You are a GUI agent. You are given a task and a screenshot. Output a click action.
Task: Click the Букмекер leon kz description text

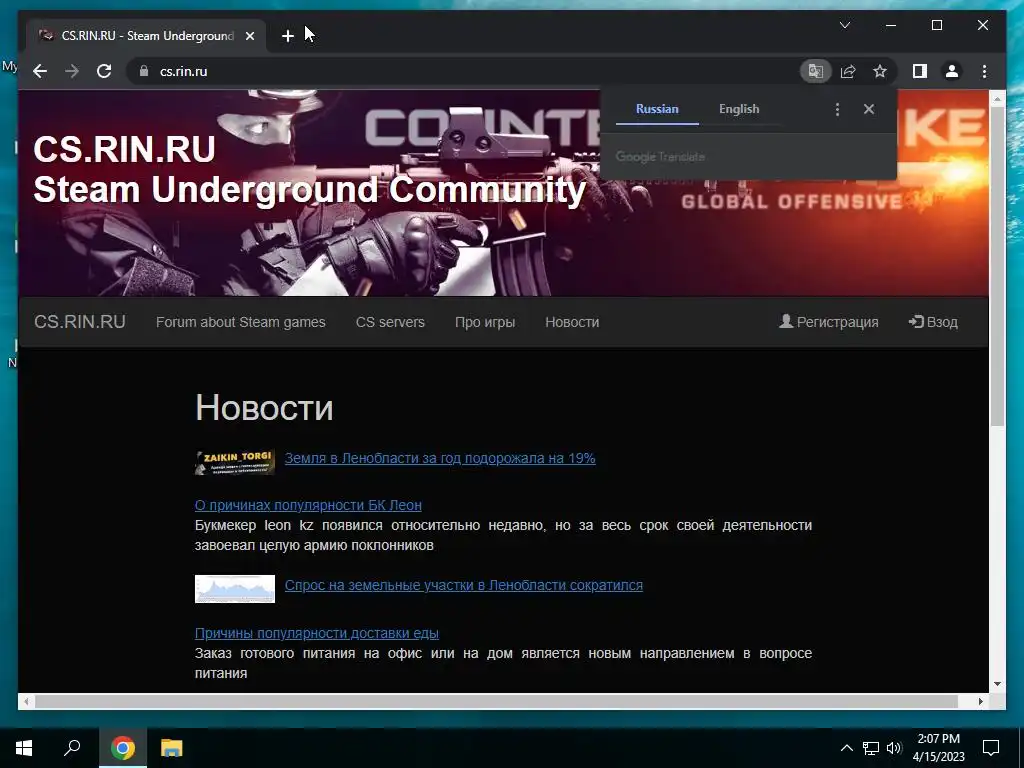503,535
